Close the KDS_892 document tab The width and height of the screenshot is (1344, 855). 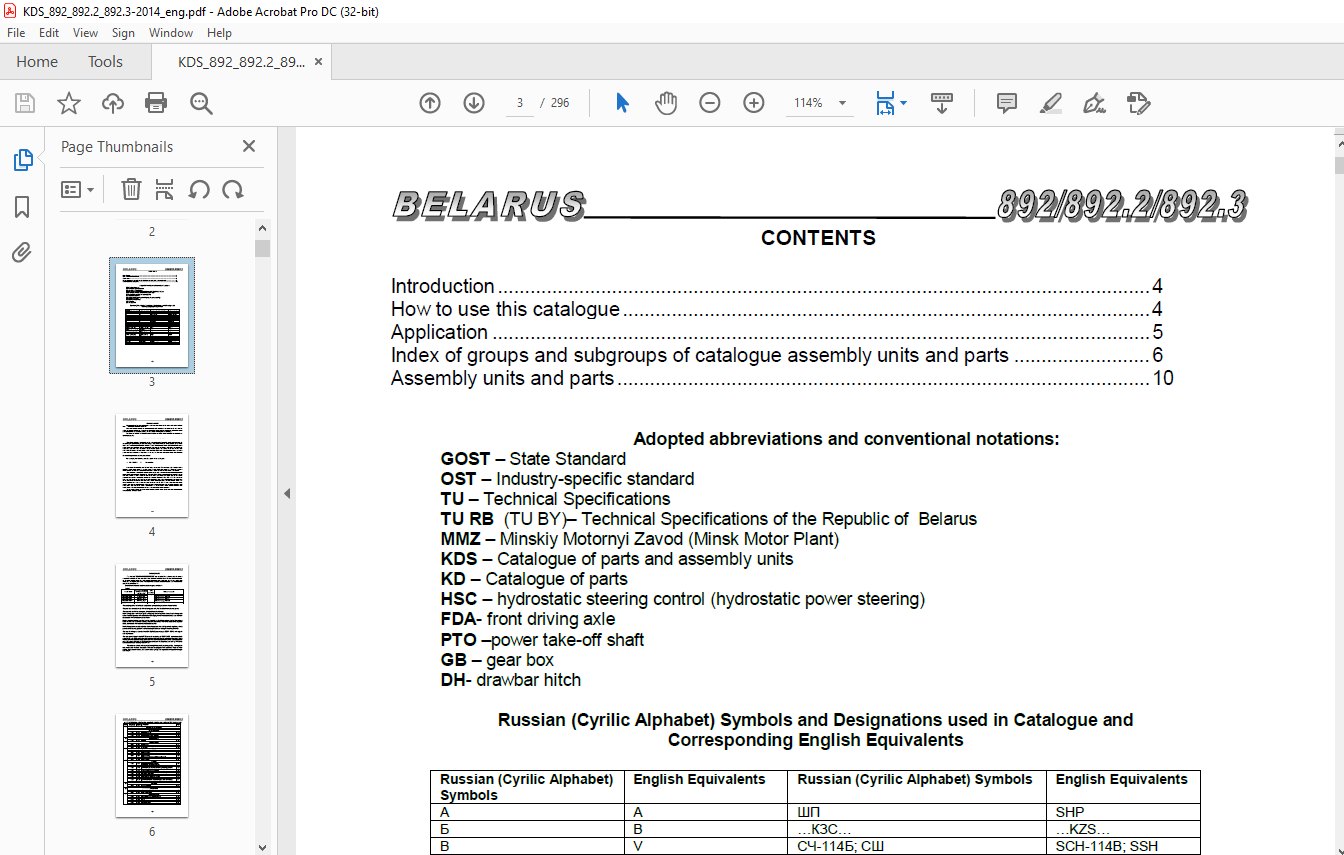(318, 62)
